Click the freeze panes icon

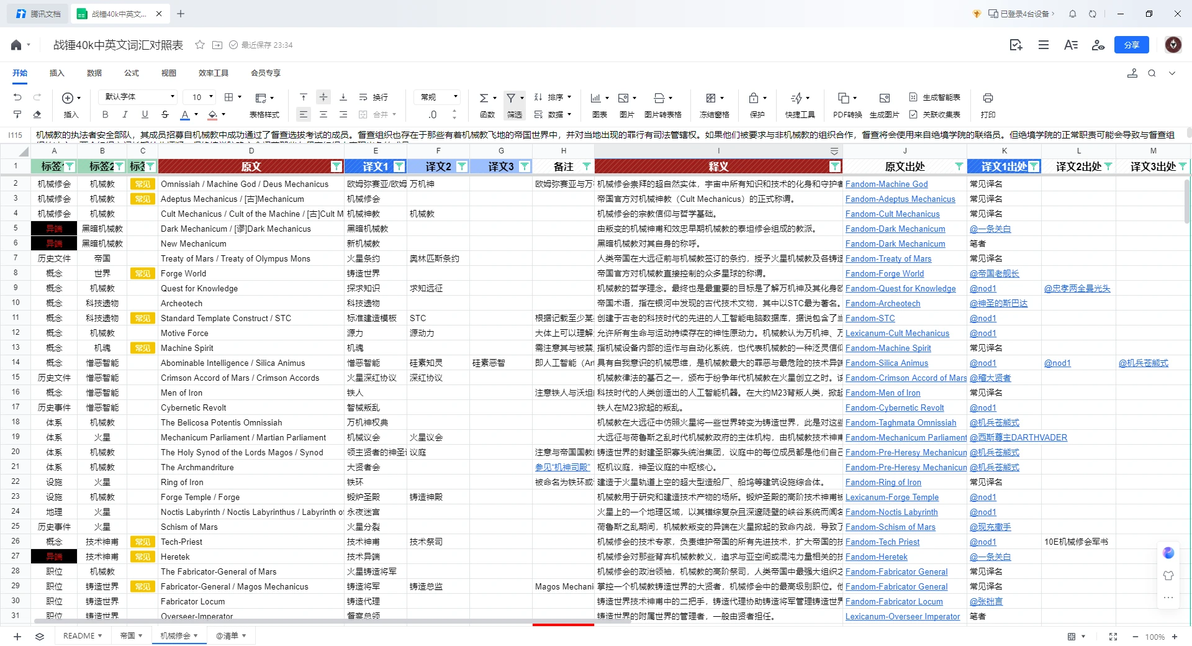tap(710, 98)
